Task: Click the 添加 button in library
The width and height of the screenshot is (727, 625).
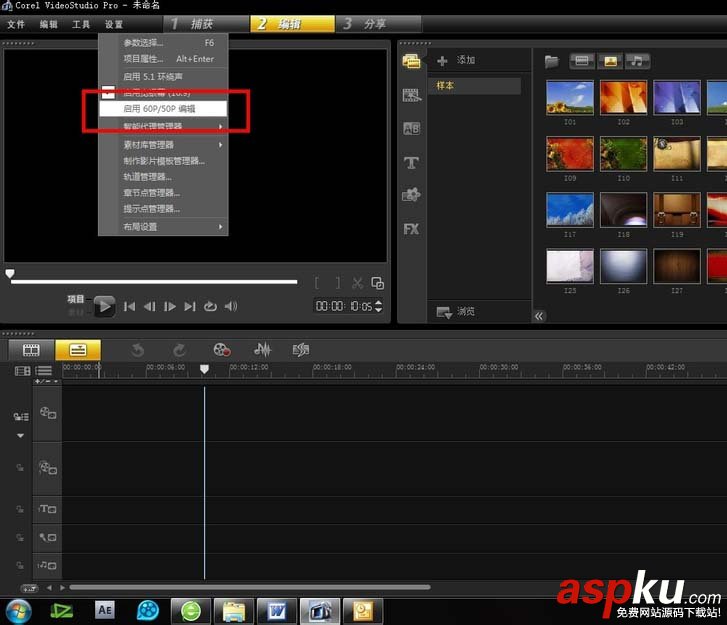Action: coord(466,60)
